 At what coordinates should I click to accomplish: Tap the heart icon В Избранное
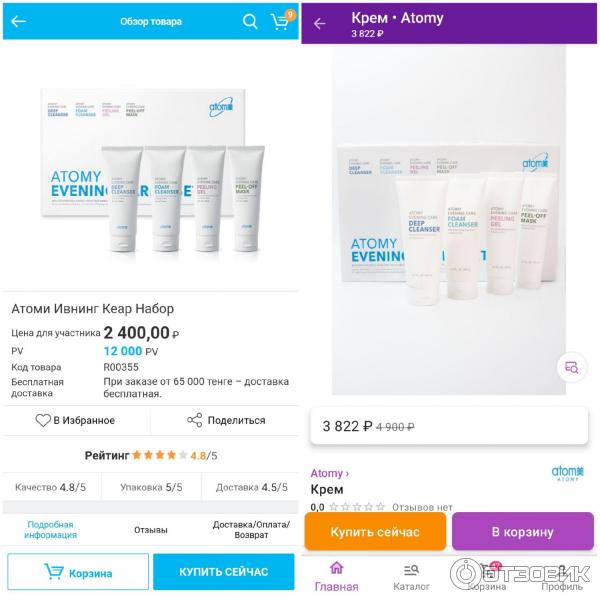point(43,420)
